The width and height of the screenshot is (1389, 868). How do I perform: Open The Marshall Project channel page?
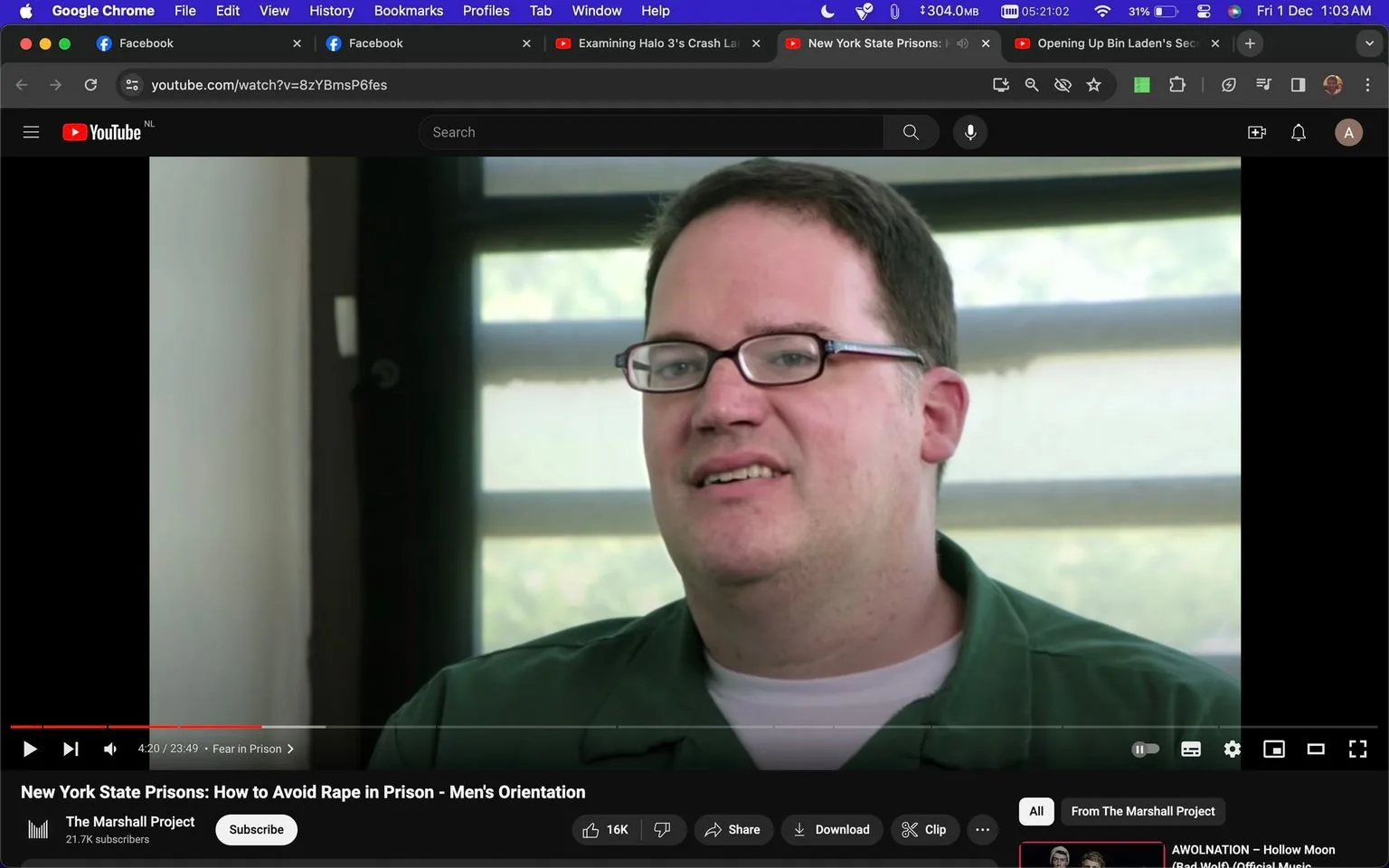[x=129, y=822]
